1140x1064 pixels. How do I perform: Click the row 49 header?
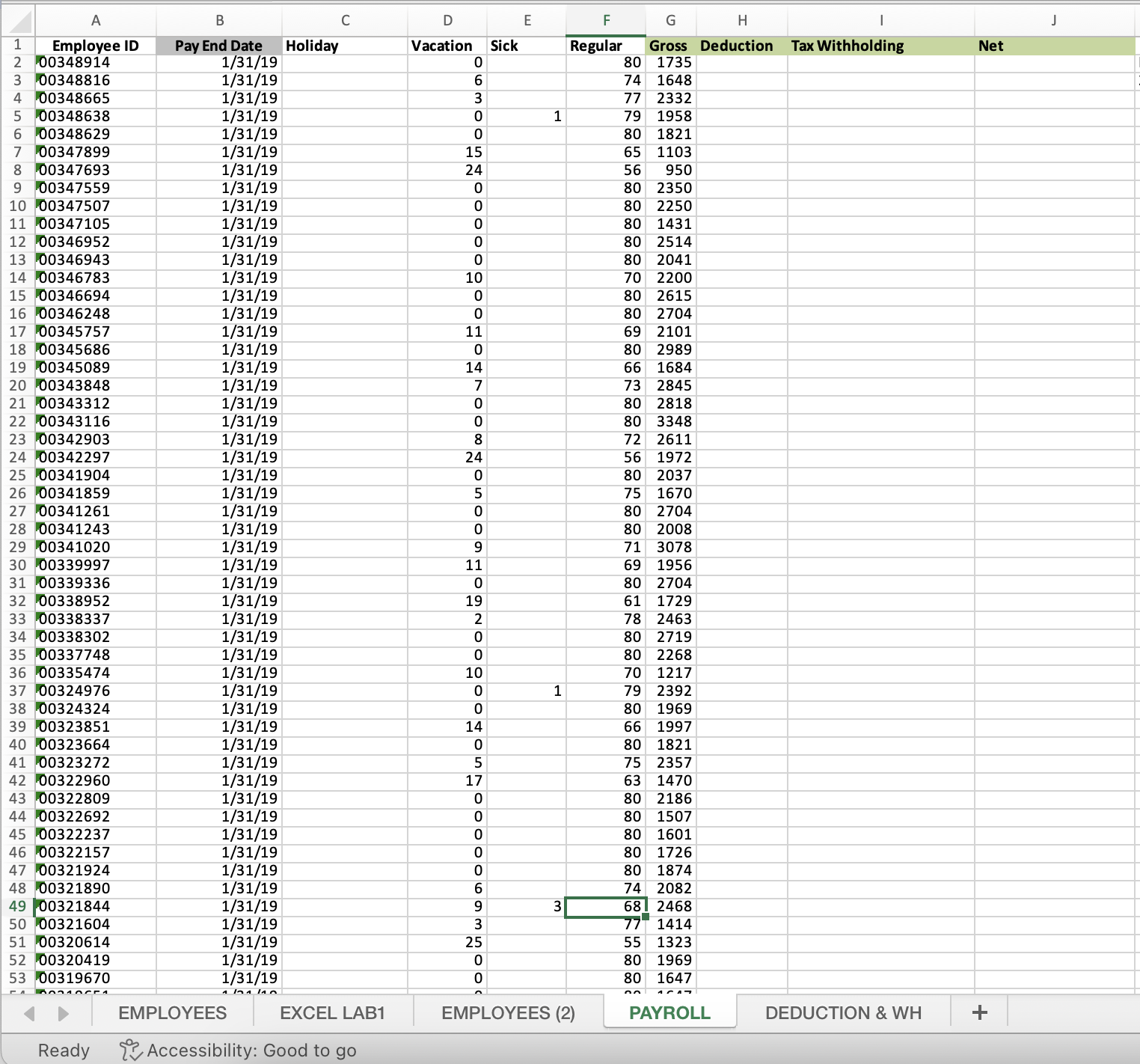(x=18, y=906)
